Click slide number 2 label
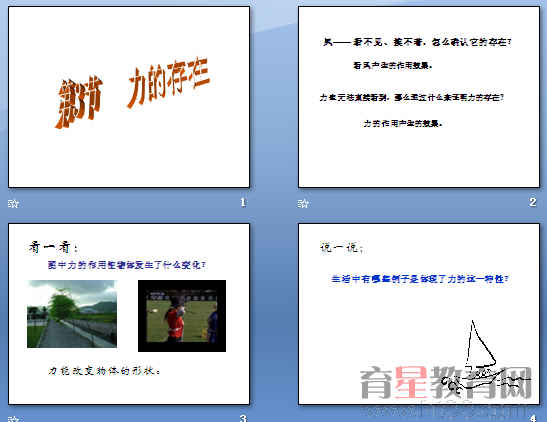Viewport: 547px width, 422px height. click(532, 202)
